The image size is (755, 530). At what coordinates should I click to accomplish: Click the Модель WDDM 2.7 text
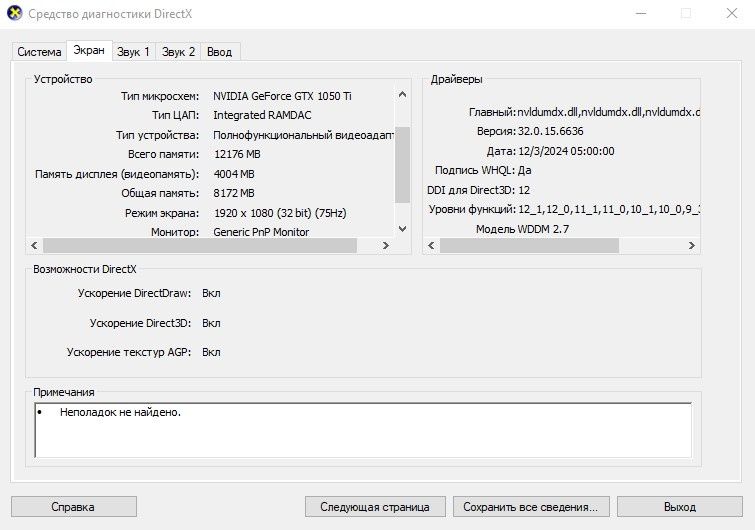[522, 229]
